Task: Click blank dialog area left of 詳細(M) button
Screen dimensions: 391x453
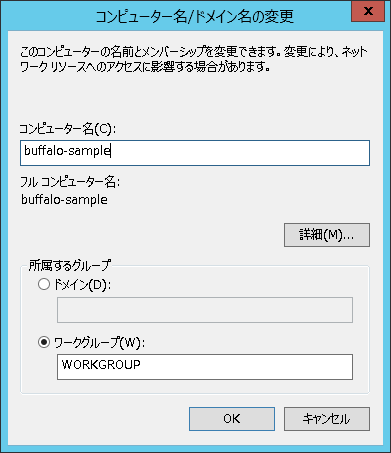Action: point(150,235)
